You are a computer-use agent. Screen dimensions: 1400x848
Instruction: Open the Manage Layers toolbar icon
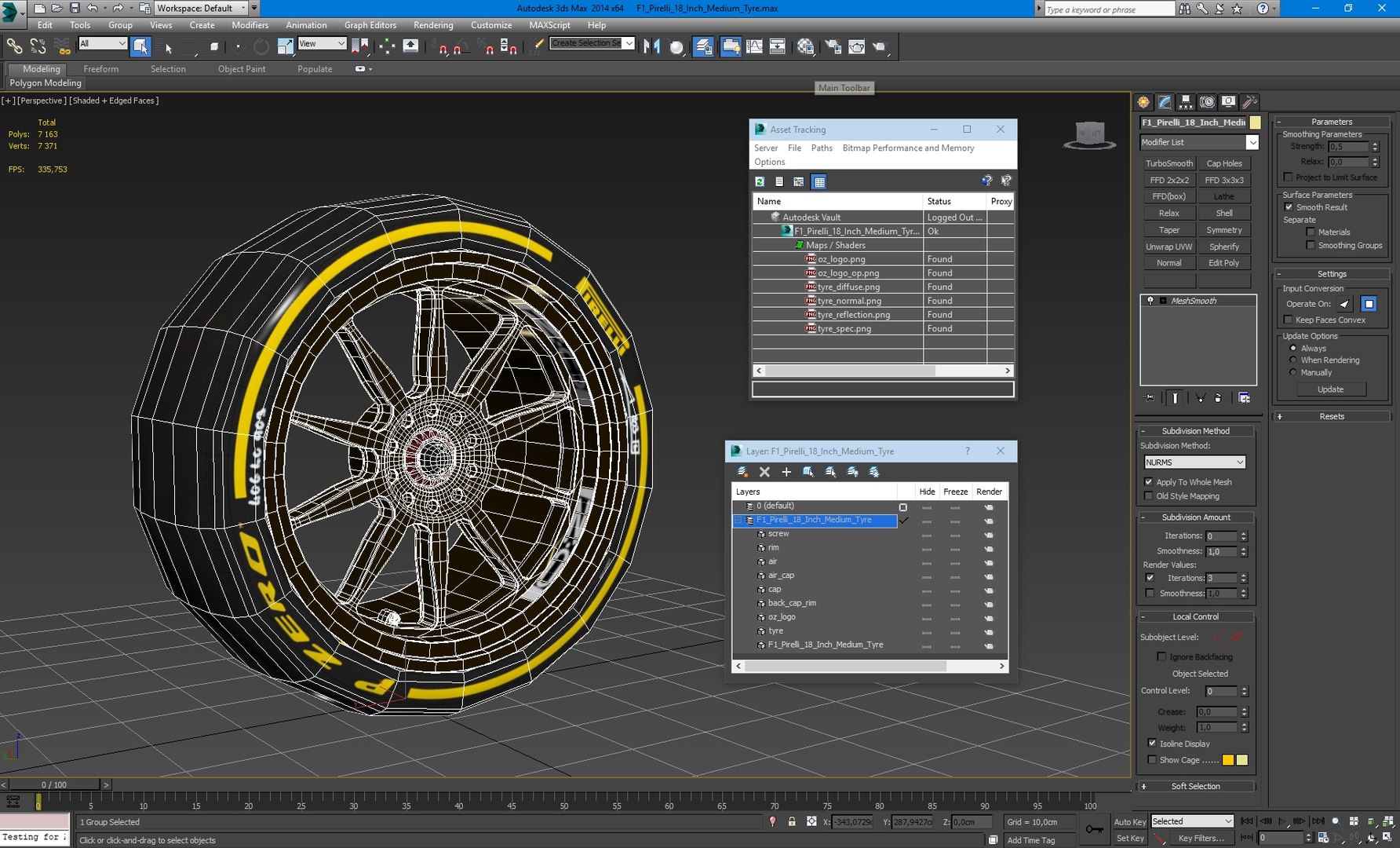(x=704, y=46)
